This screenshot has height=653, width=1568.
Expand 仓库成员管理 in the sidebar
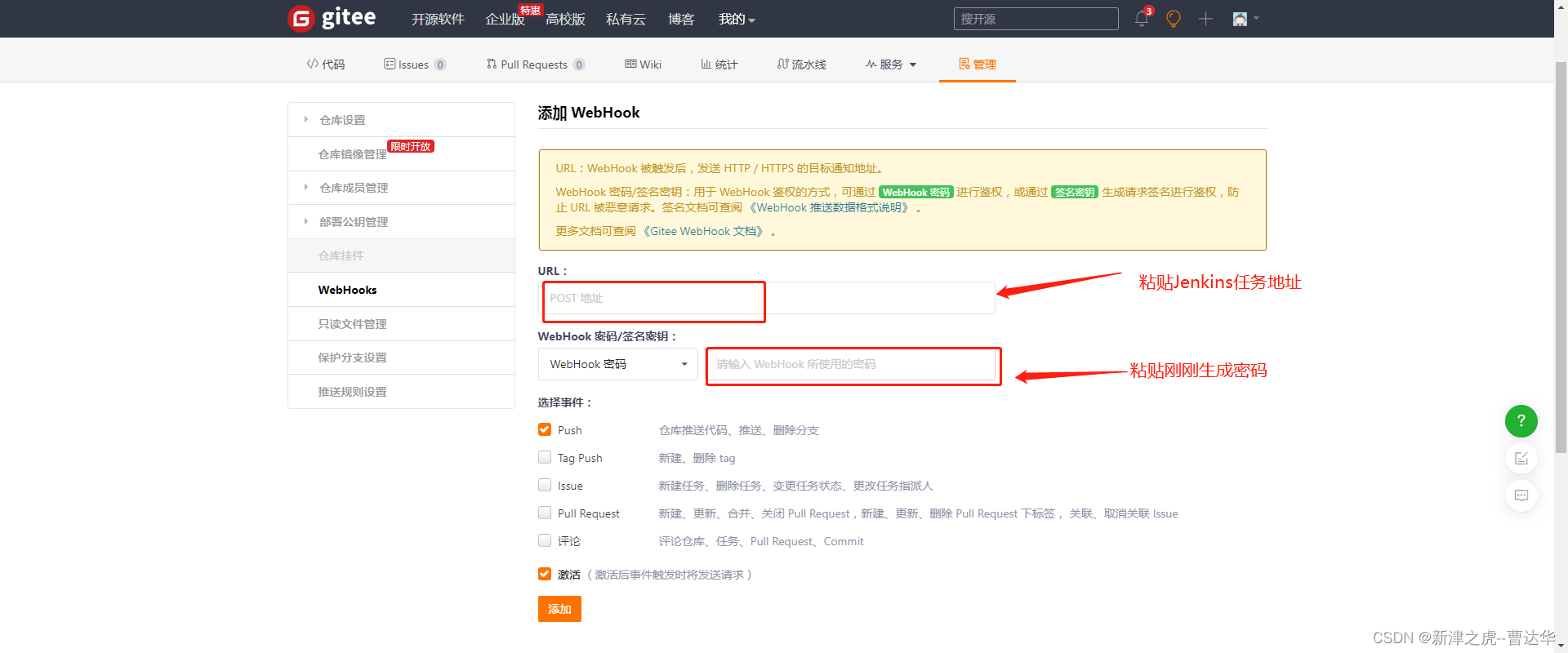point(401,188)
